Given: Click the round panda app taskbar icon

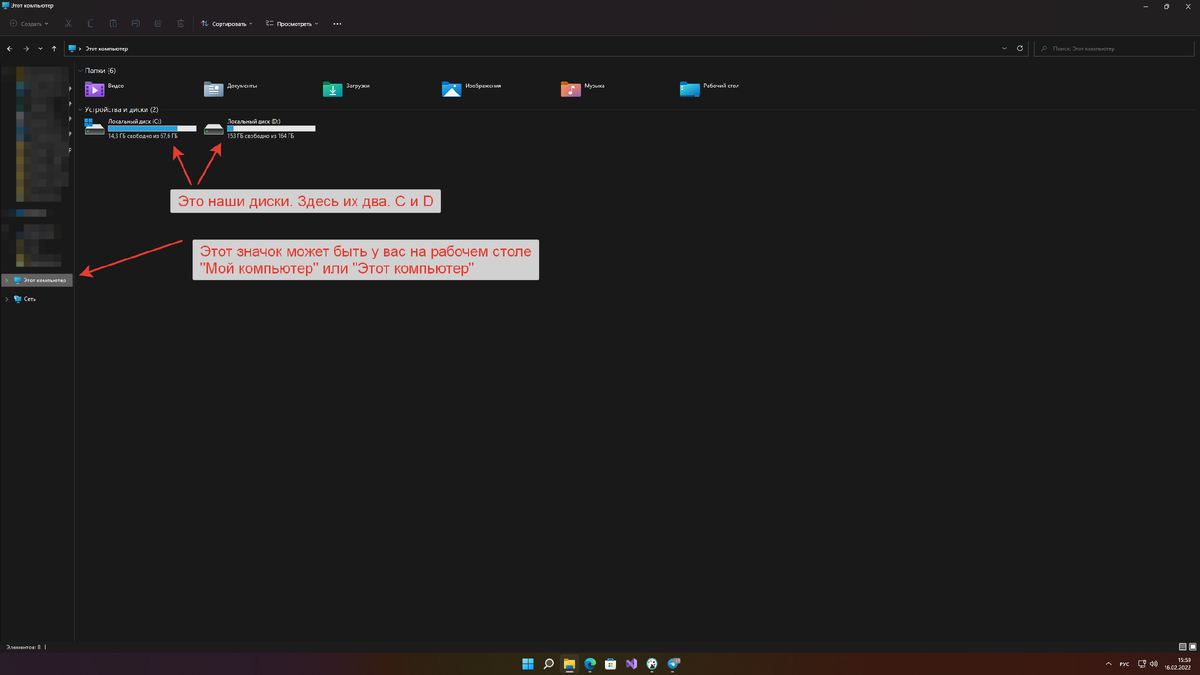Looking at the screenshot, I should (652, 664).
